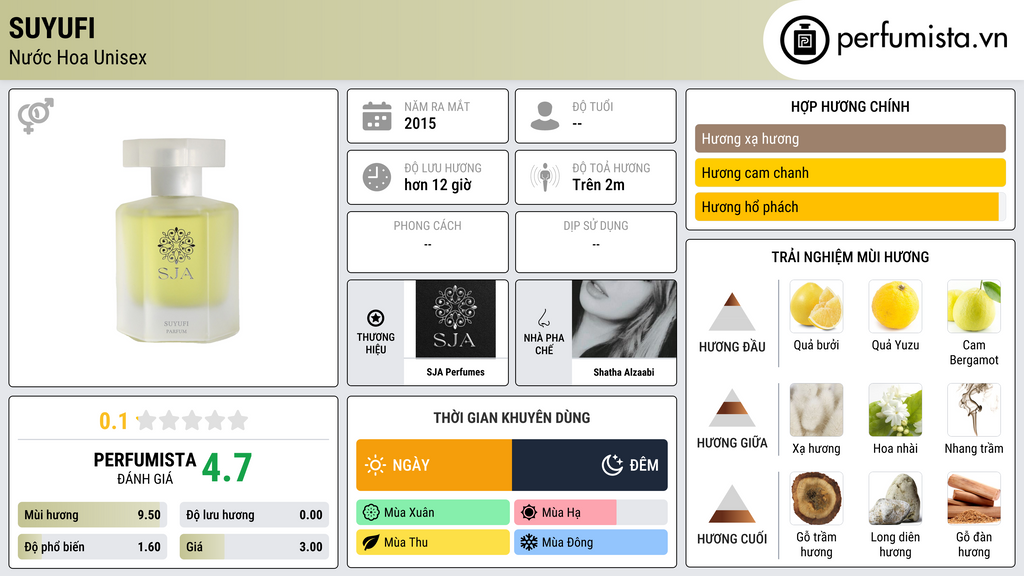Select the Hương hổ phách accord bar
The width and height of the screenshot is (1024, 576).
click(x=850, y=206)
